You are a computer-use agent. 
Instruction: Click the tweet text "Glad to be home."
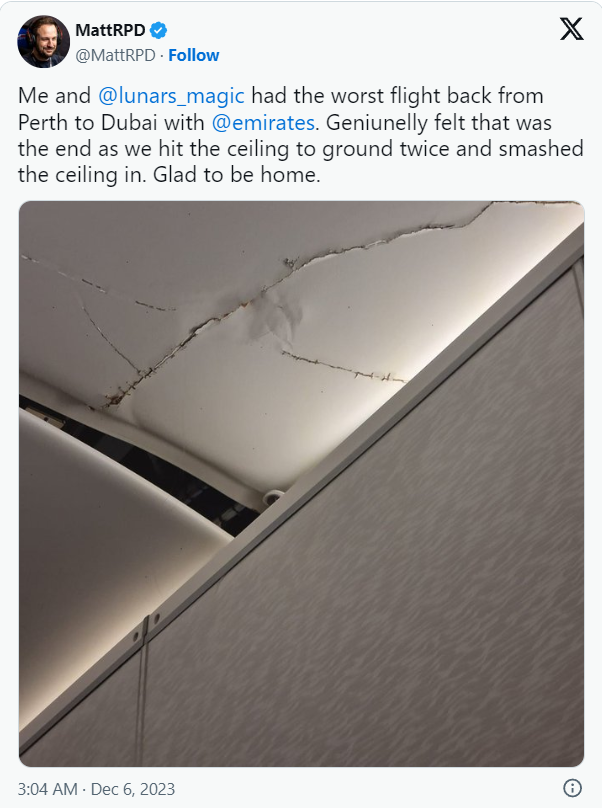[x=237, y=175]
